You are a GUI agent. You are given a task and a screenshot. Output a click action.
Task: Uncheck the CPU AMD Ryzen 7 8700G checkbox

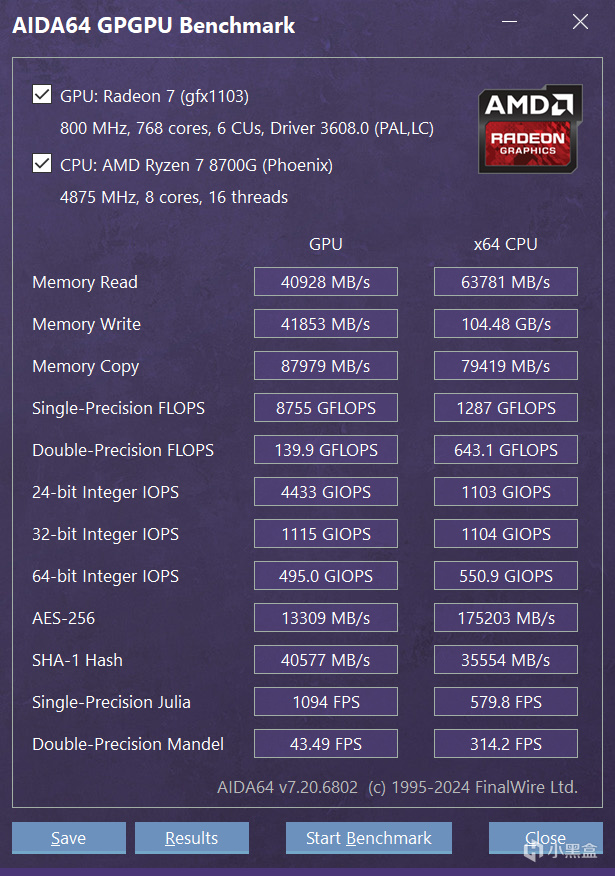pyautogui.click(x=42, y=163)
